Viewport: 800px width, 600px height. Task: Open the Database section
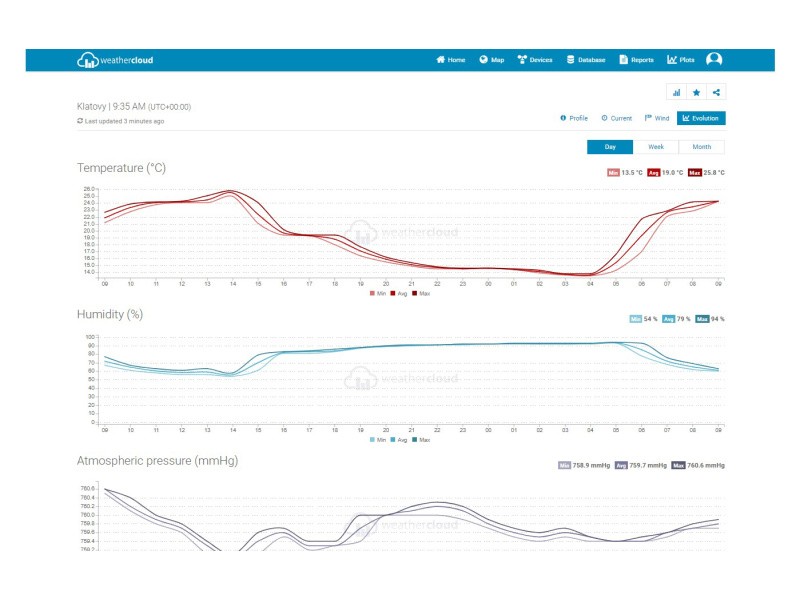click(x=586, y=60)
